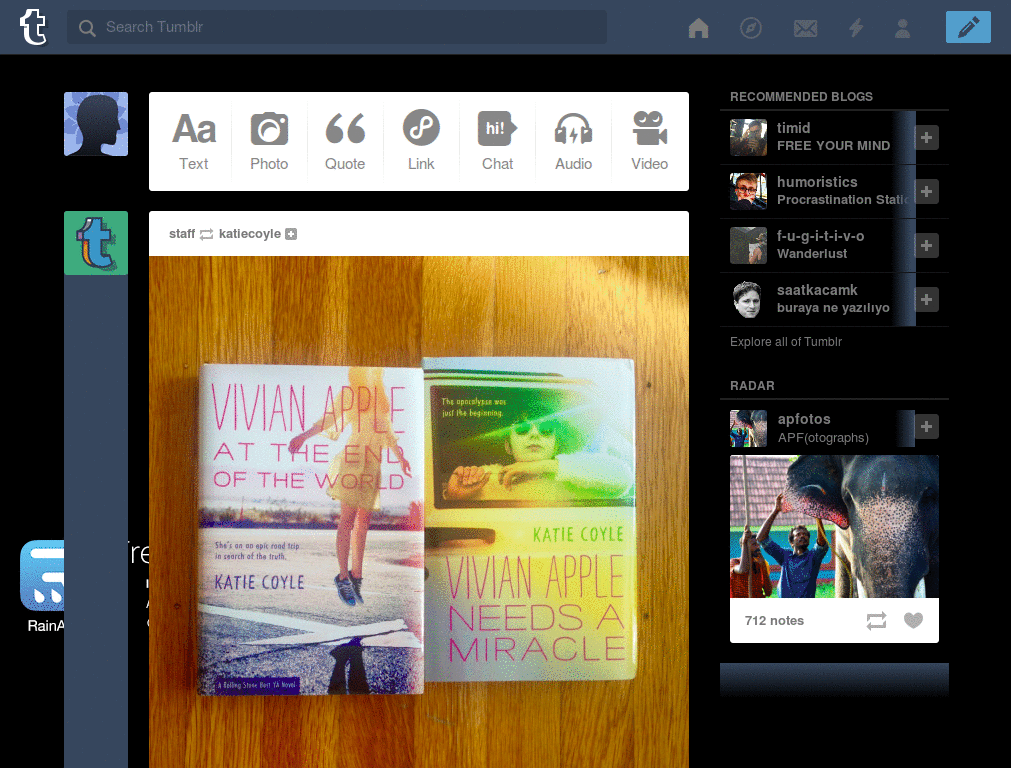
Task: Create a new Link post
Action: (x=421, y=141)
